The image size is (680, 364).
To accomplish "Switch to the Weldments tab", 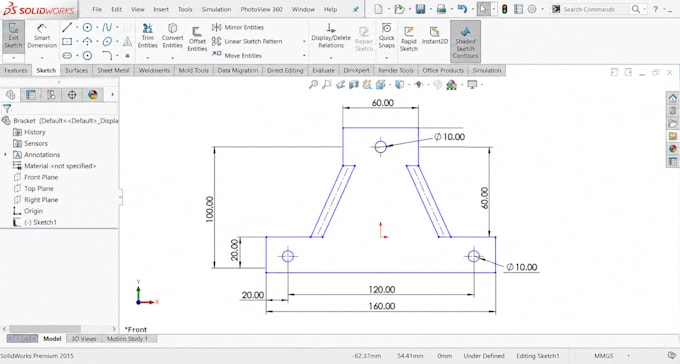I will click(x=154, y=70).
